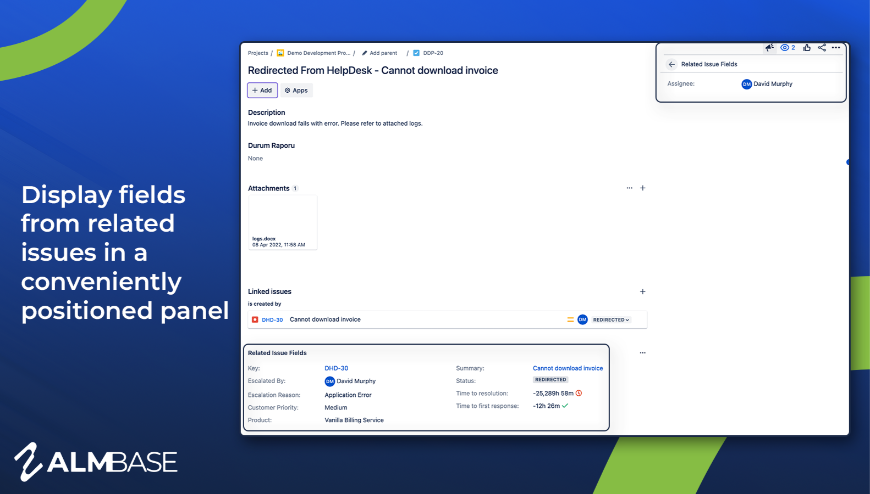870x494 pixels.
Task: Click Add parent in the breadcrumb
Action: pyautogui.click(x=380, y=53)
